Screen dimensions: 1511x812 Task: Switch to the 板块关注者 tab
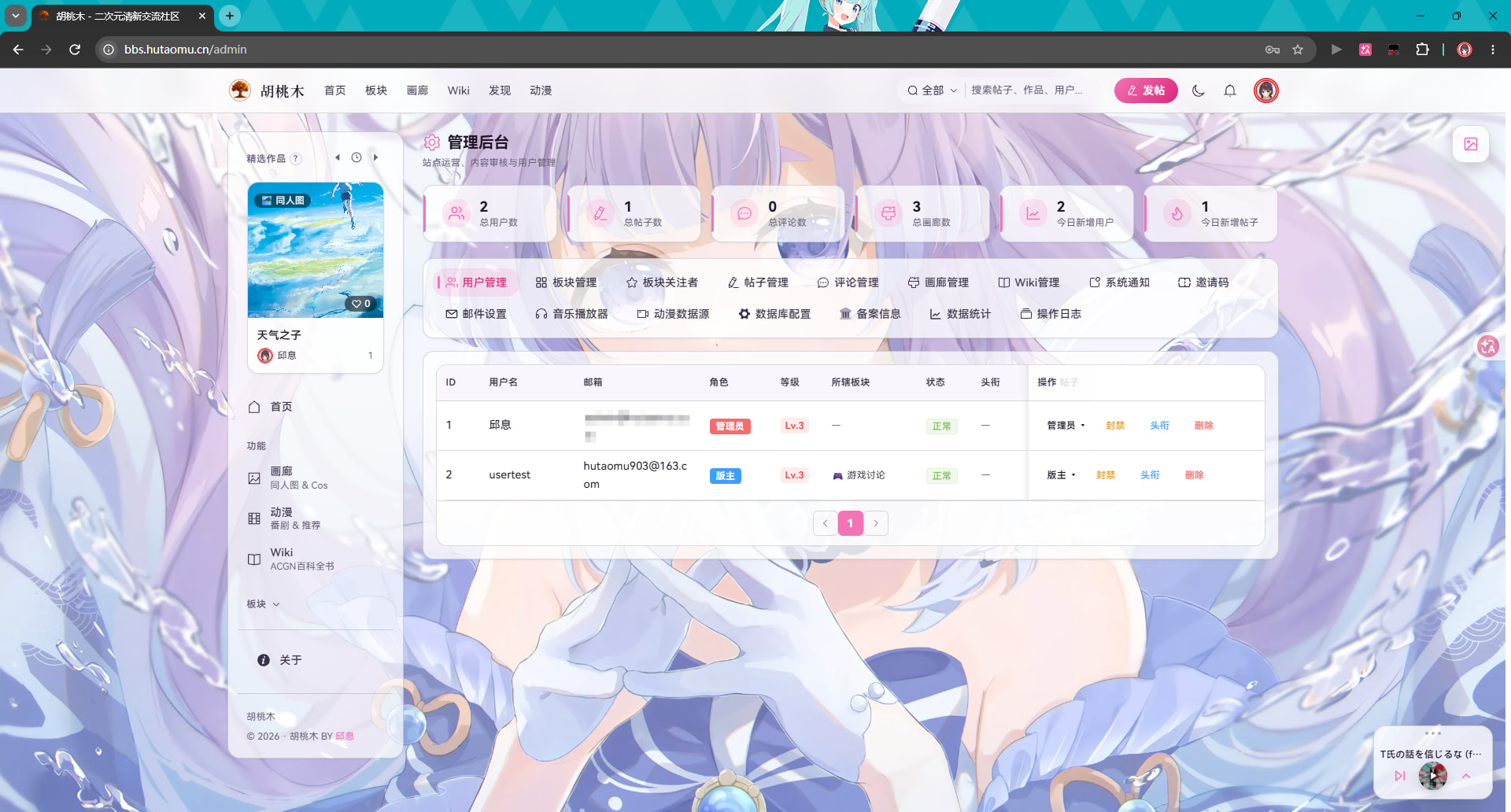pos(662,282)
